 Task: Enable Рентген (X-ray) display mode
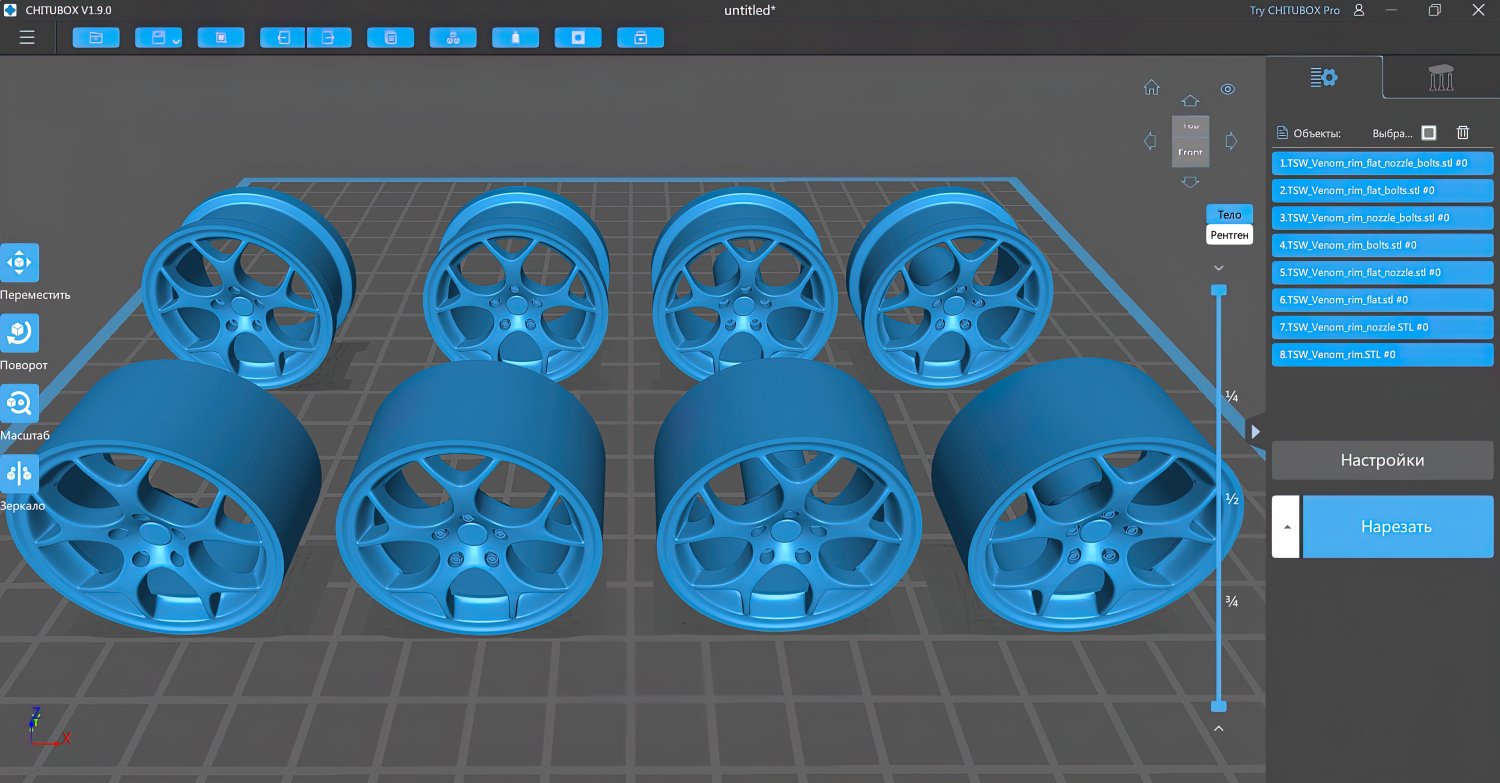click(1228, 234)
